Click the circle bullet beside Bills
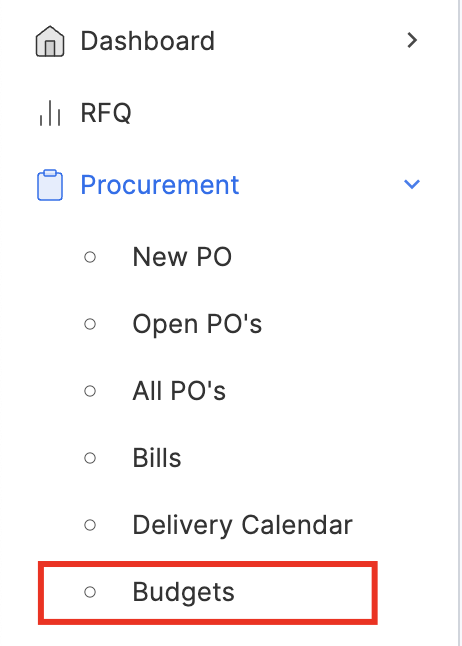Screen dimensions: 462x646 pos(90,458)
